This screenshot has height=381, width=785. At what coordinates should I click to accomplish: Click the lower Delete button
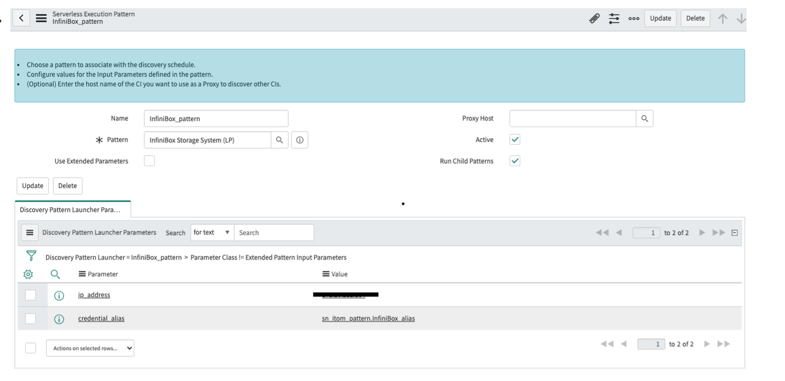68,186
